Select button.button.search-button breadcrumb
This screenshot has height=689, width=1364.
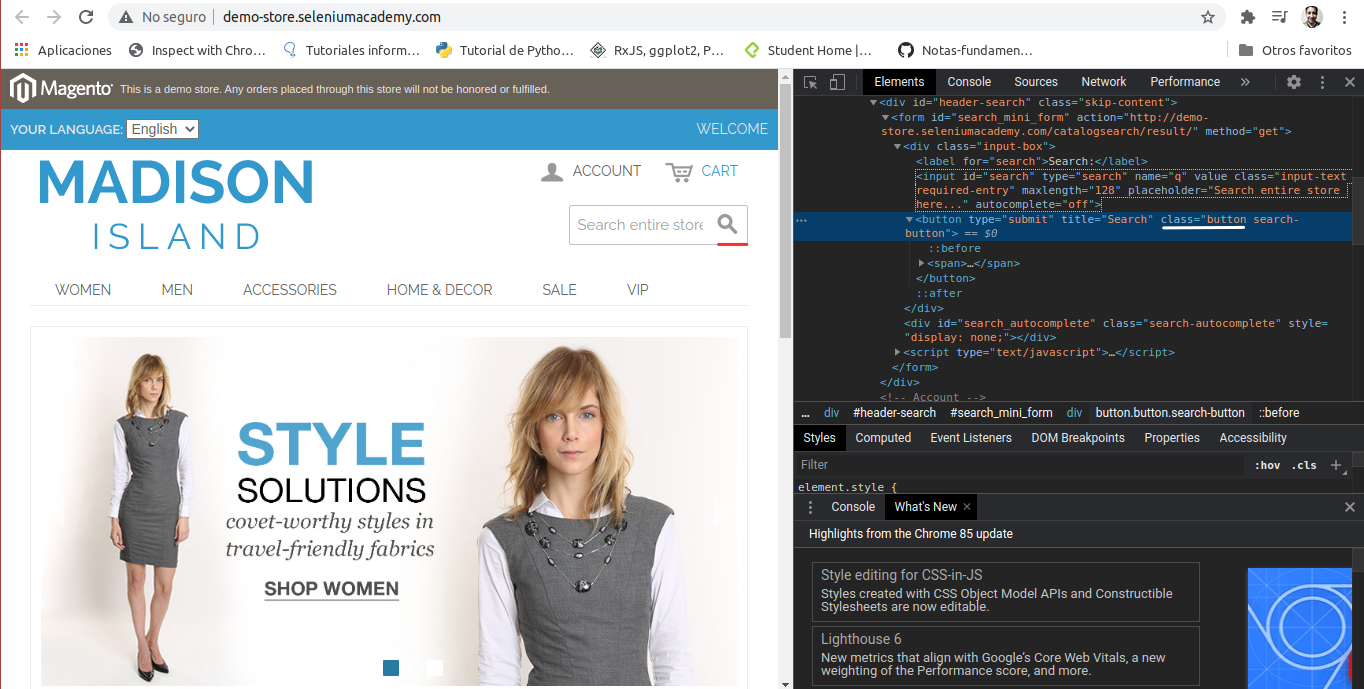[x=1170, y=413]
